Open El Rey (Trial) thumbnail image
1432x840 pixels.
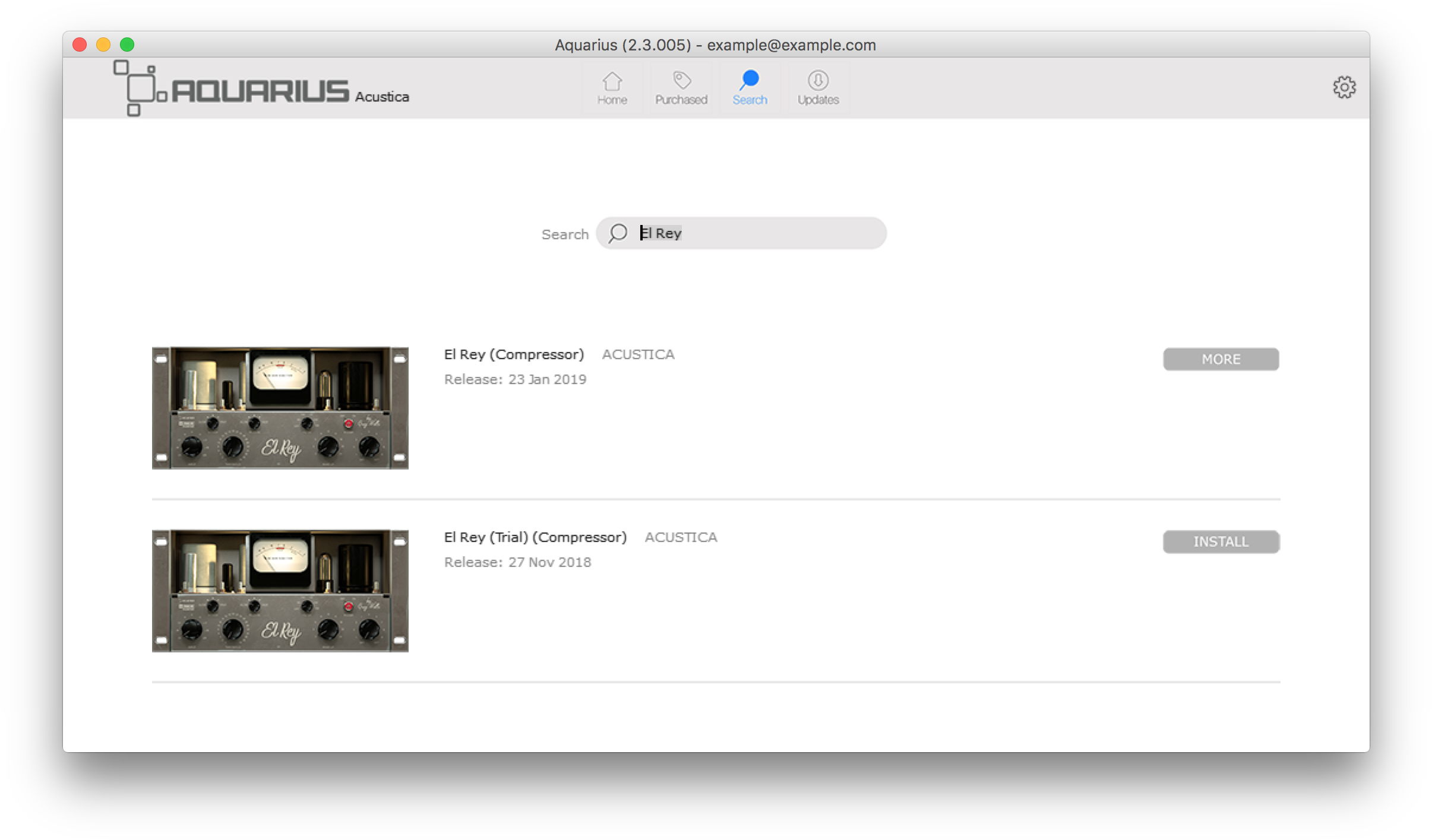tap(280, 591)
